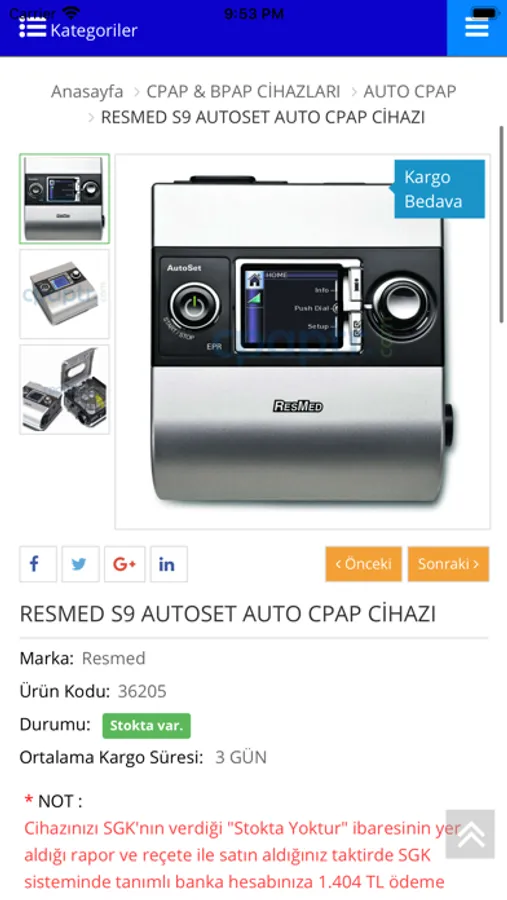Open the hamburger menu in the blue corner
507x900 pixels.
tap(477, 28)
